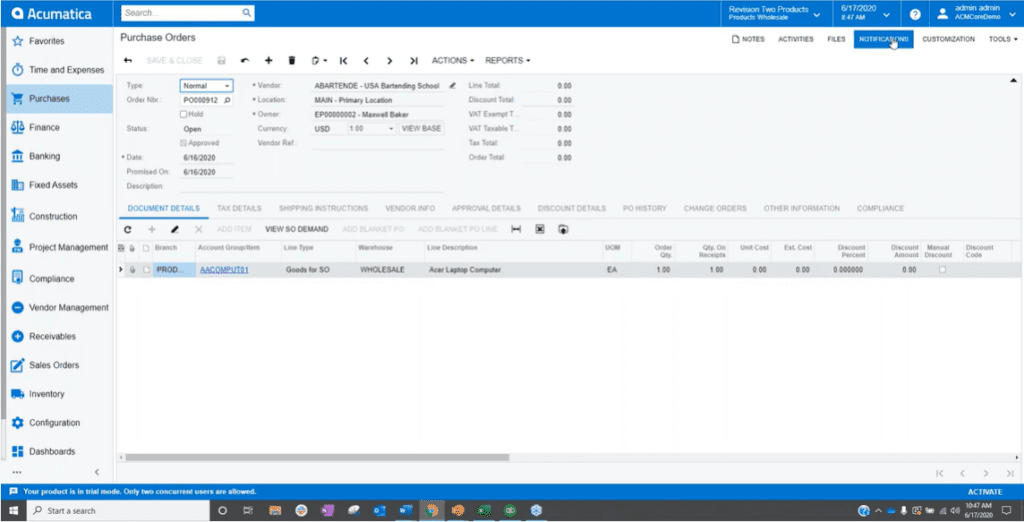Click the Order Nbr lookup magnifier icon
1024x522 pixels.
pyautogui.click(x=227, y=100)
